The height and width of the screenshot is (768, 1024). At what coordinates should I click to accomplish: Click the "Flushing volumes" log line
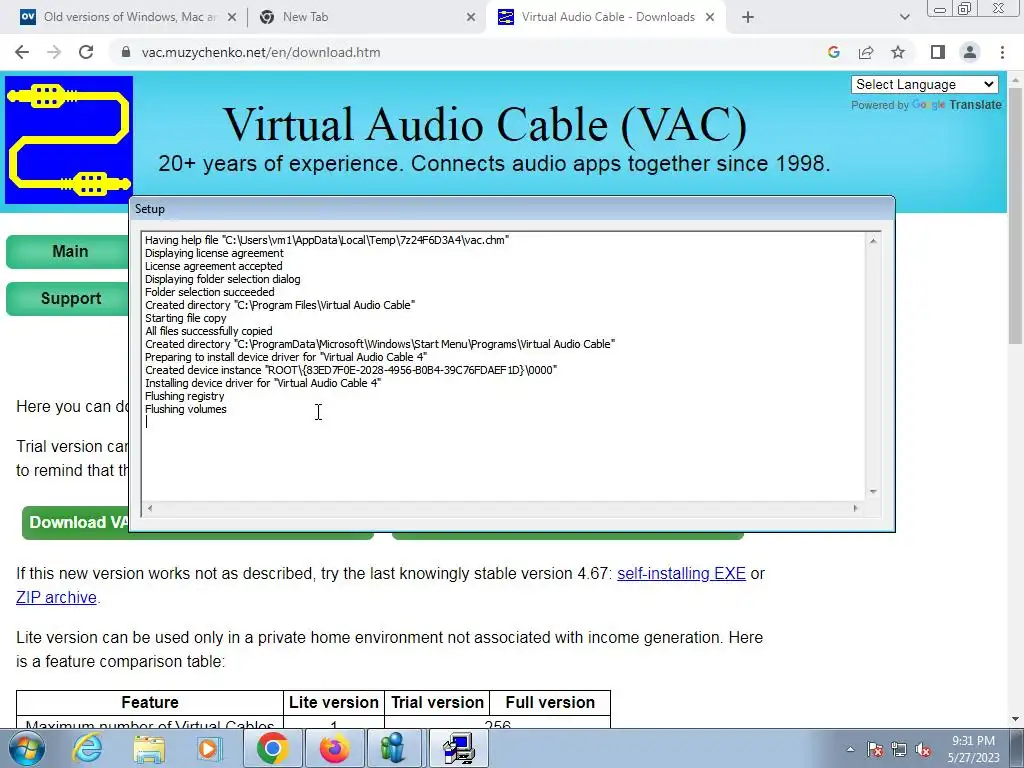185,409
